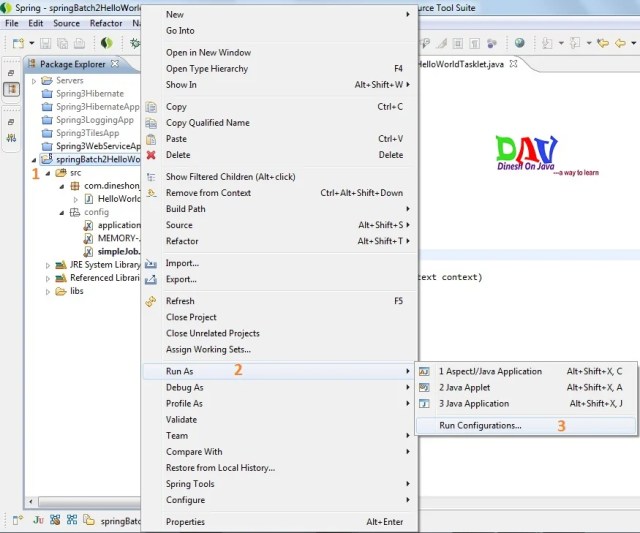Click the Save All toolbar icon
The width and height of the screenshot is (640, 533).
62,43
